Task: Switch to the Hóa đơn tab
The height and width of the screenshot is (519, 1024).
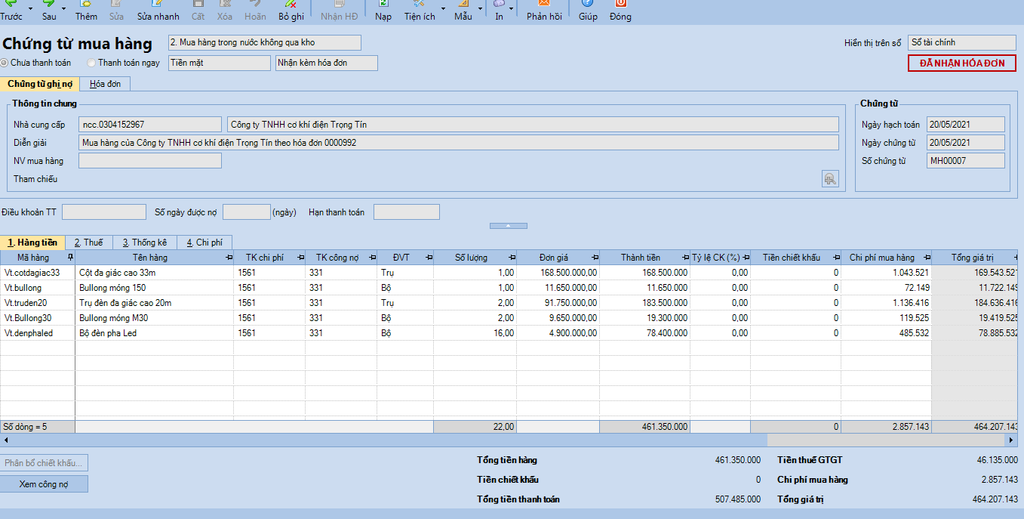Action: click(x=105, y=84)
